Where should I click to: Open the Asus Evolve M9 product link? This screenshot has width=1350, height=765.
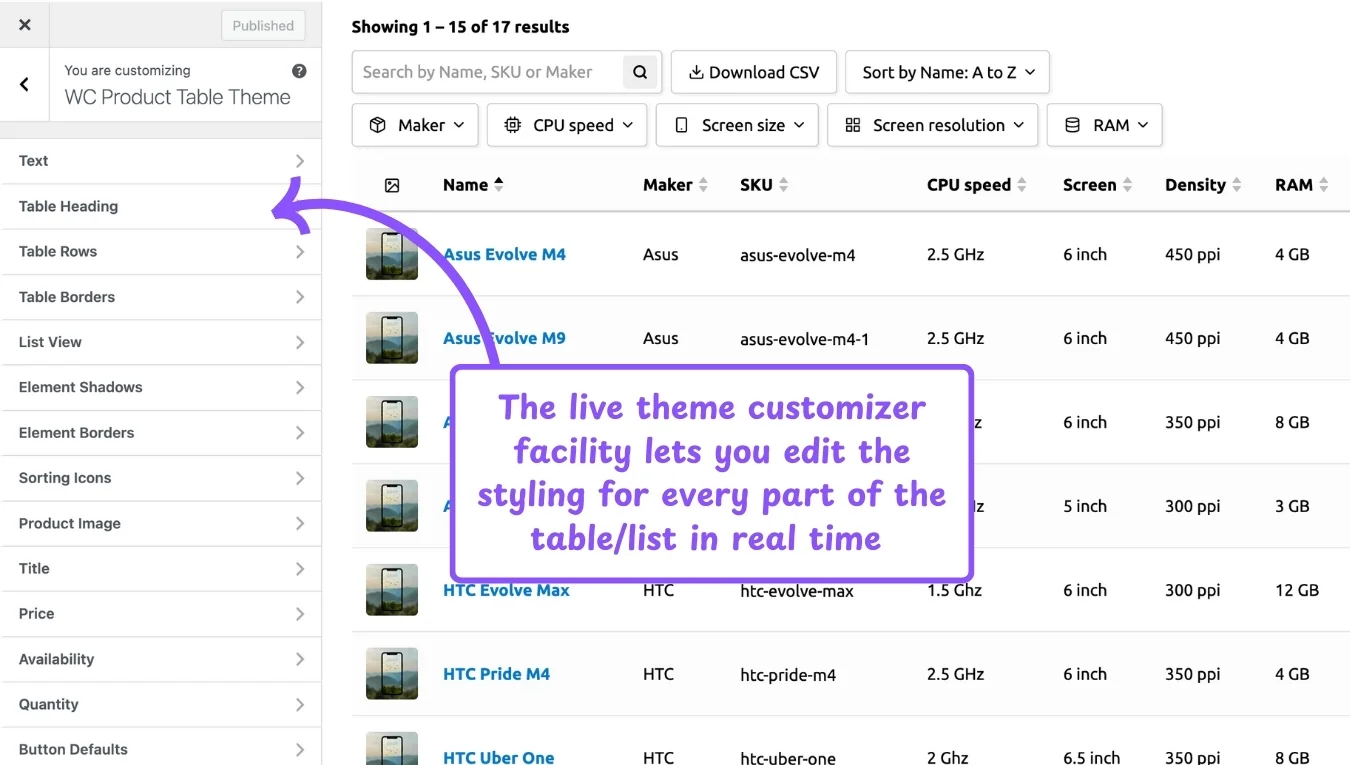504,338
